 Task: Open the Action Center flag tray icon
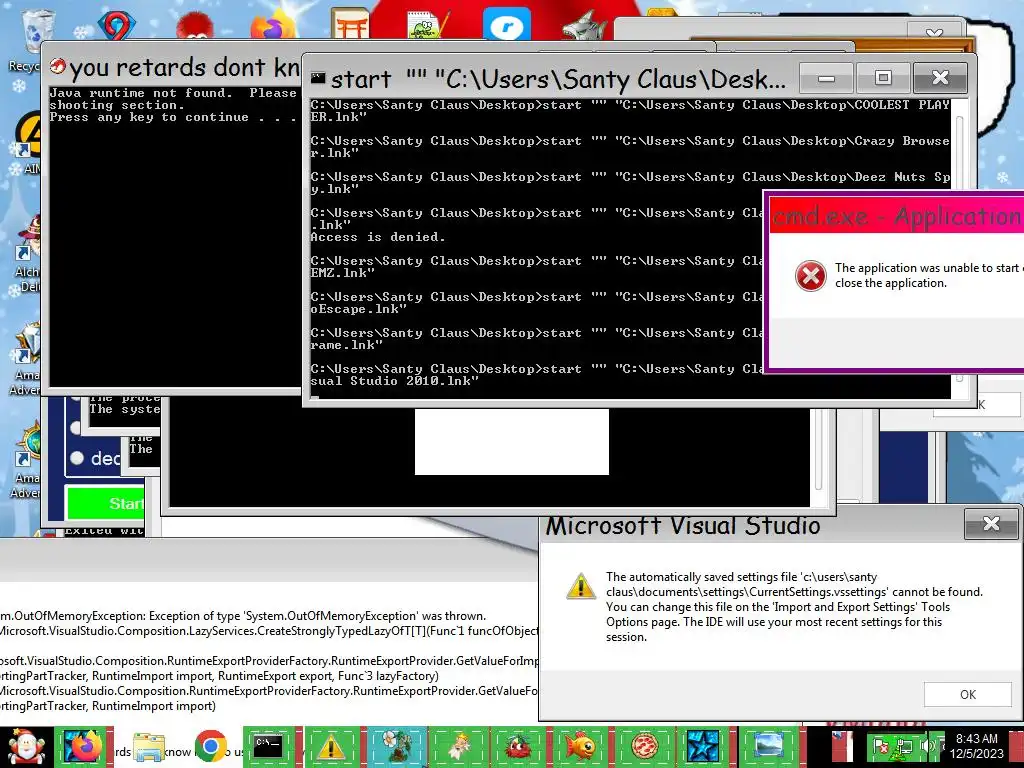[x=882, y=745]
